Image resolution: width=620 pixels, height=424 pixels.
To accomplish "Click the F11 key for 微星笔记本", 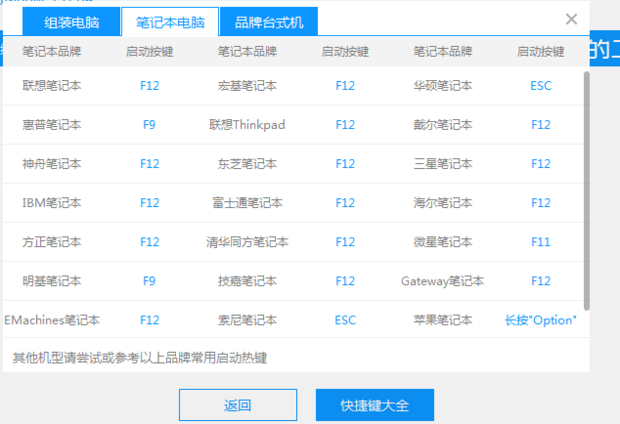I will [x=541, y=242].
